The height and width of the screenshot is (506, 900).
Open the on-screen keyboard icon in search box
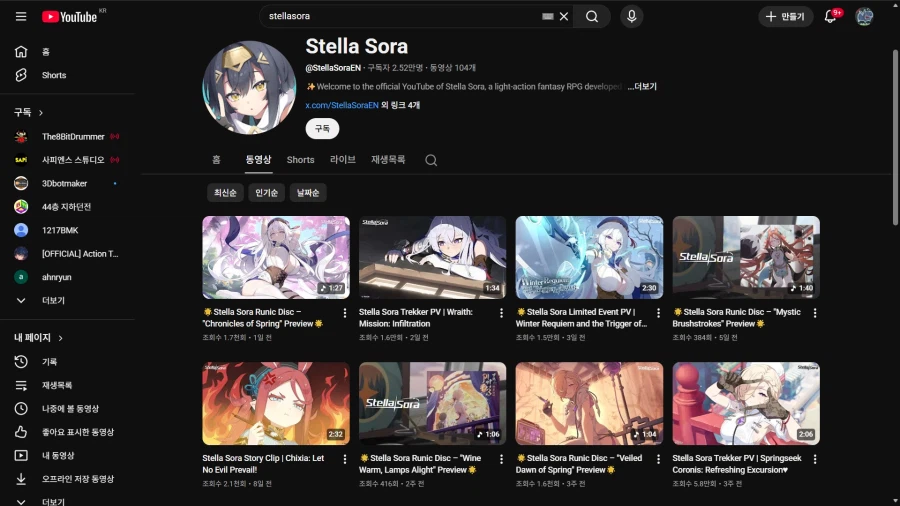pos(547,17)
